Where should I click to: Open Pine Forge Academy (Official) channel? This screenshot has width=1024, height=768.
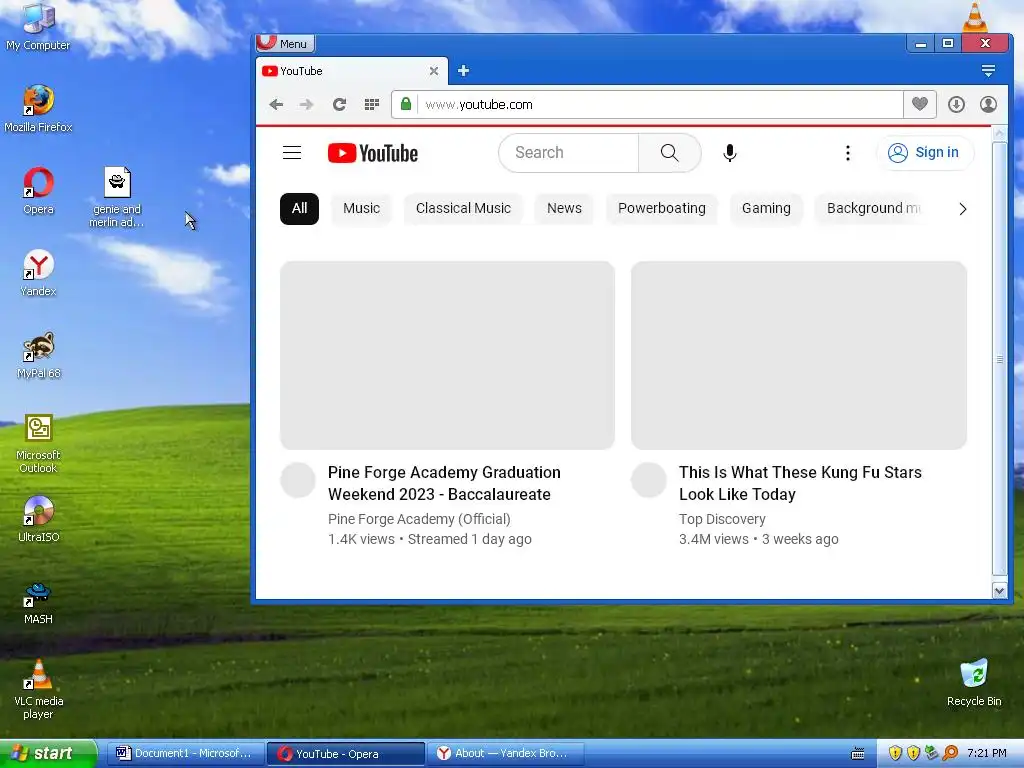coord(419,519)
